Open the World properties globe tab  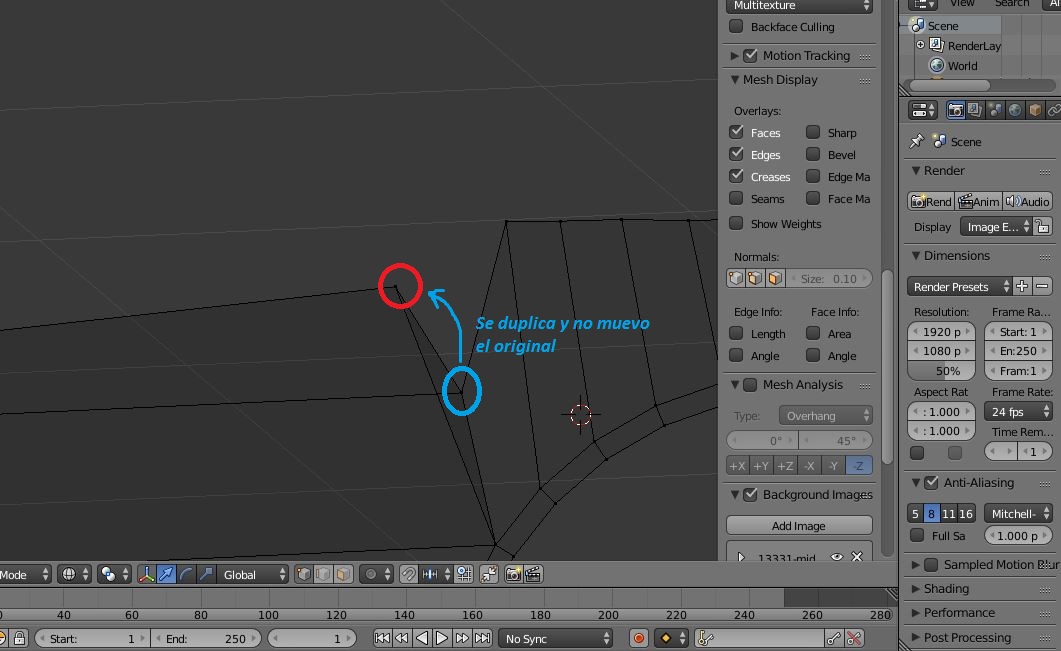pyautogui.click(x=1015, y=110)
